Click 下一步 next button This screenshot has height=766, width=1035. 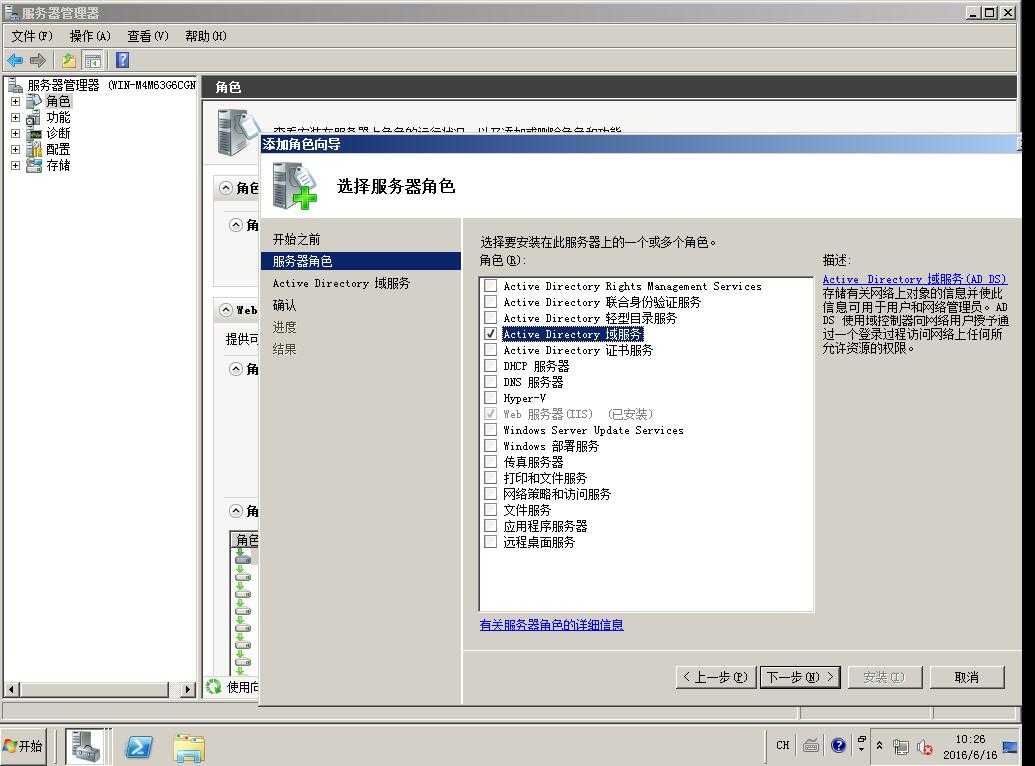800,677
